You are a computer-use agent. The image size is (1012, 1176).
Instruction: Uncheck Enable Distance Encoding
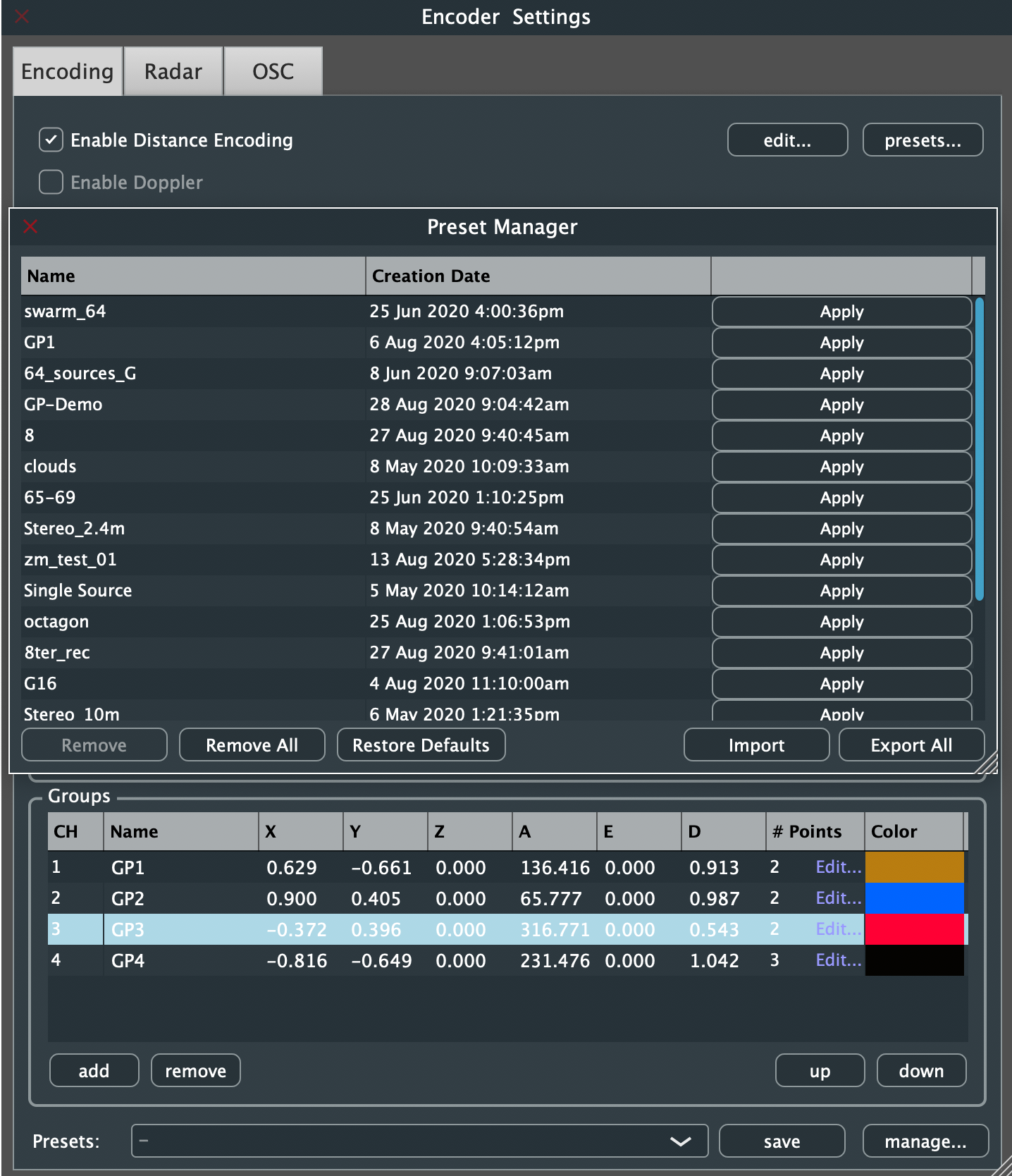click(x=51, y=140)
